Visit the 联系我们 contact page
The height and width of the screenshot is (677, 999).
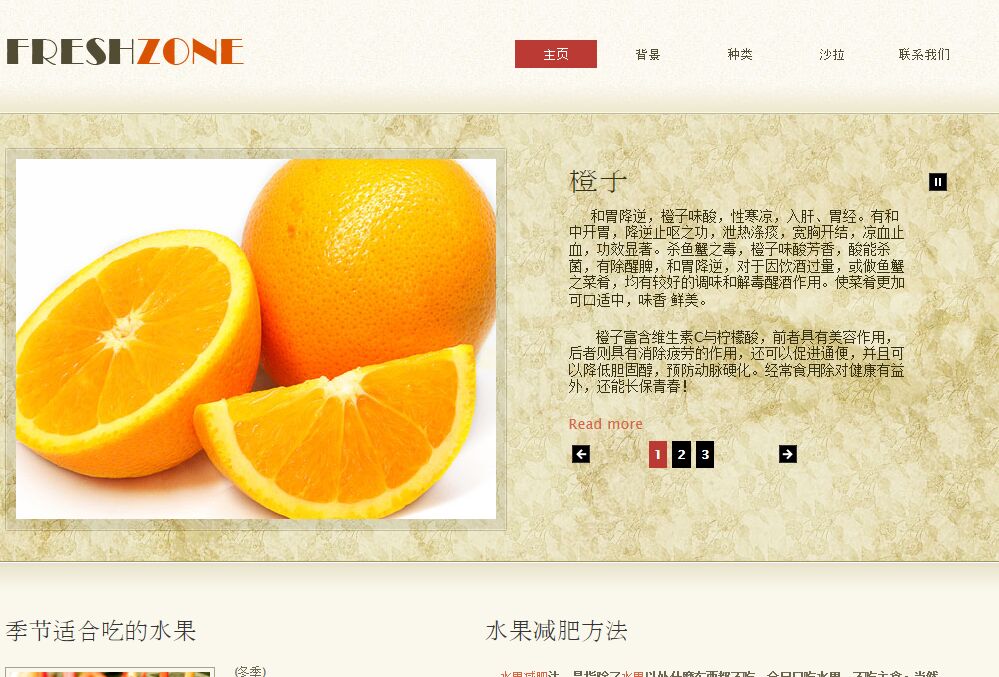924,55
